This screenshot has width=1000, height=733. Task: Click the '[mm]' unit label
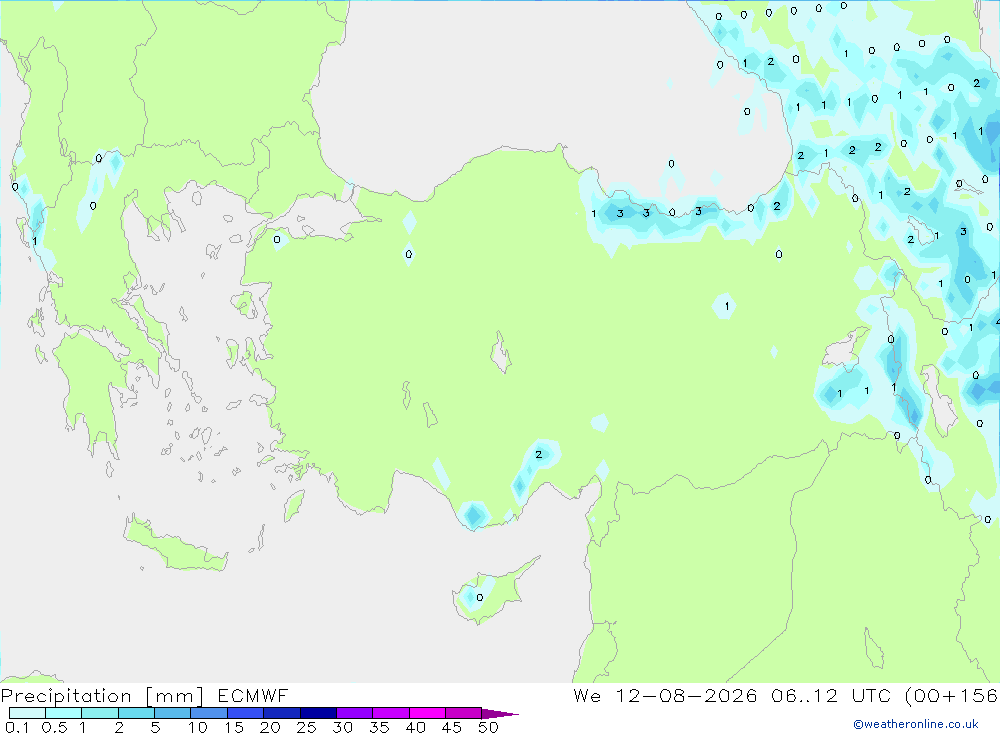coord(175,696)
